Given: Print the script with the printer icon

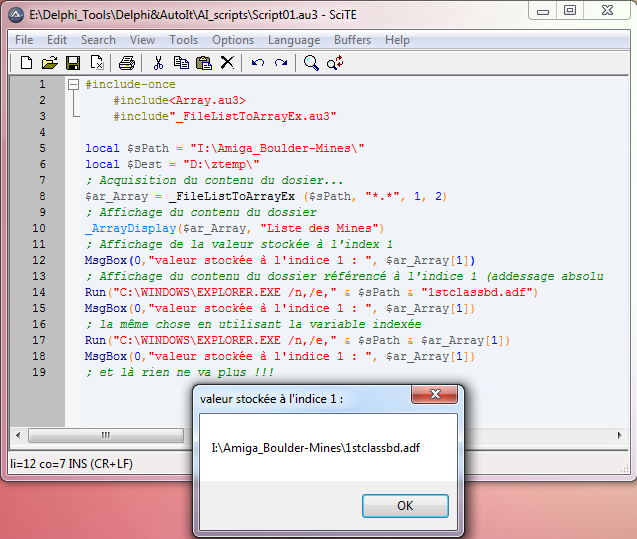Looking at the screenshot, I should pyautogui.click(x=127, y=63).
